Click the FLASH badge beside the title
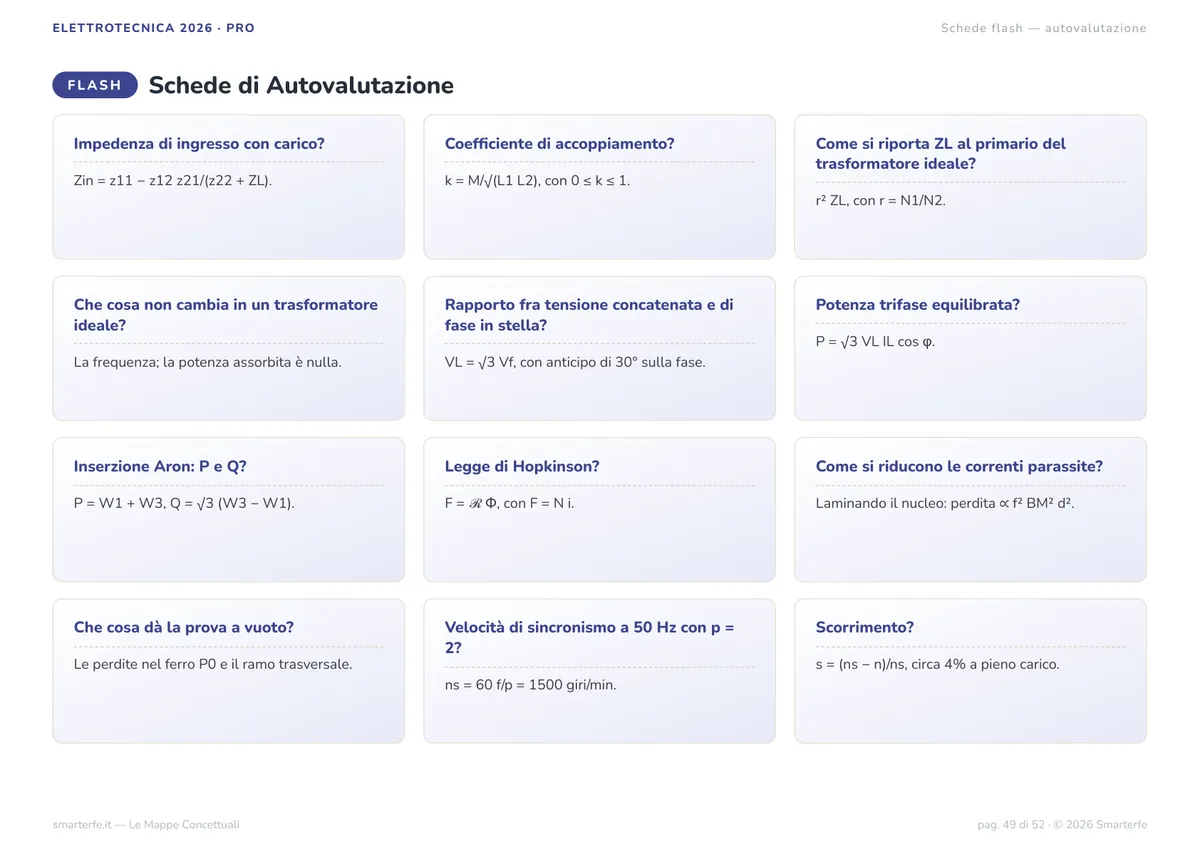This screenshot has width=1200, height=849. (x=95, y=85)
